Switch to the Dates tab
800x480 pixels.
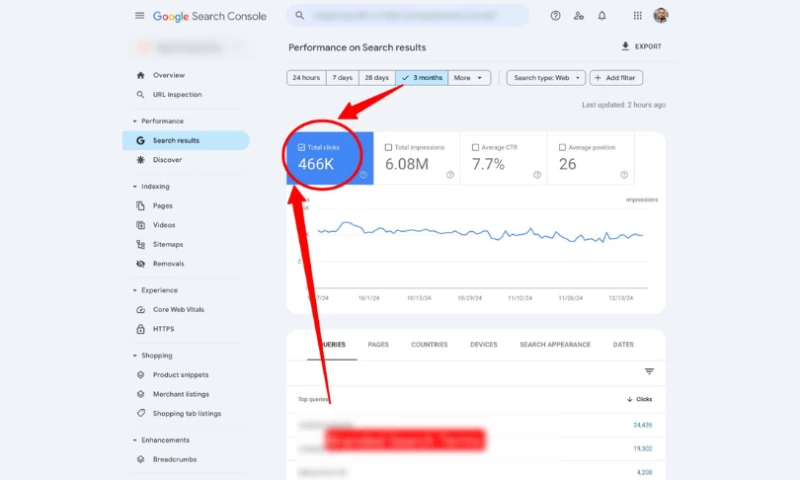(x=623, y=345)
